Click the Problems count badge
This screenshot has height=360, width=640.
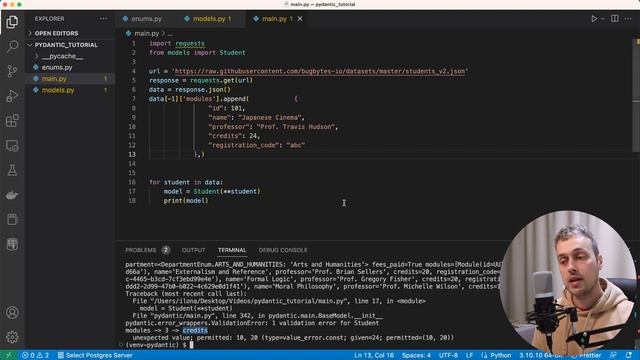(166, 250)
